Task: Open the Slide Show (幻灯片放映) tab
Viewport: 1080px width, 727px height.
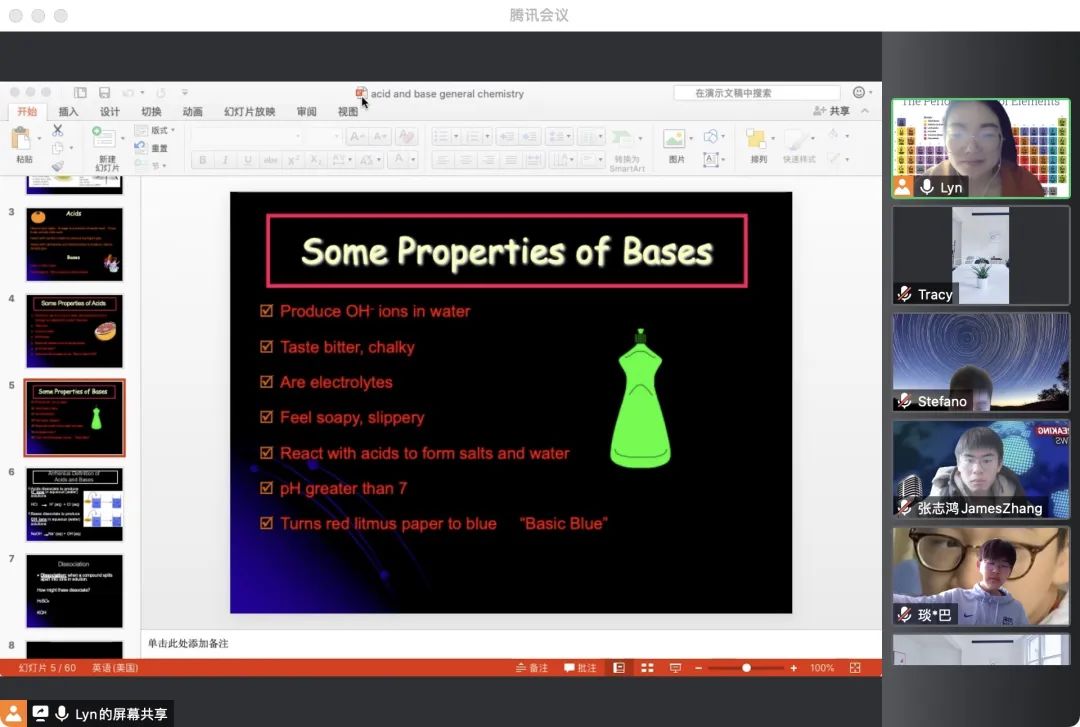Action: point(249,112)
